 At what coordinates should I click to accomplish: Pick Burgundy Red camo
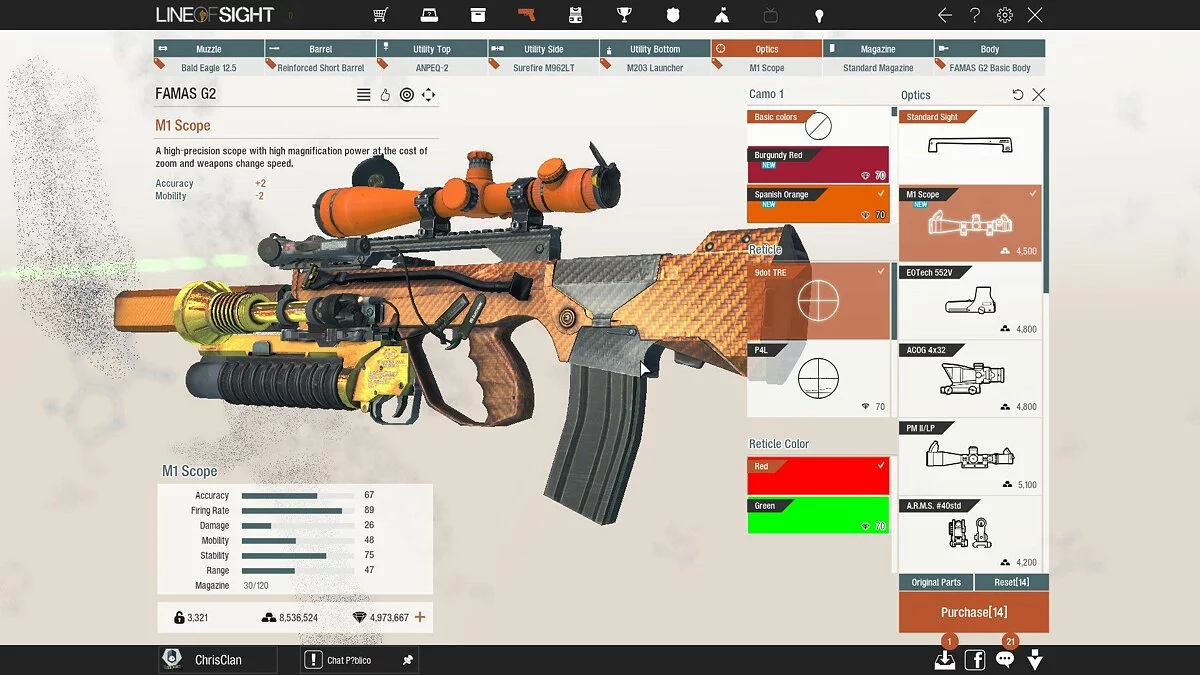tap(818, 165)
